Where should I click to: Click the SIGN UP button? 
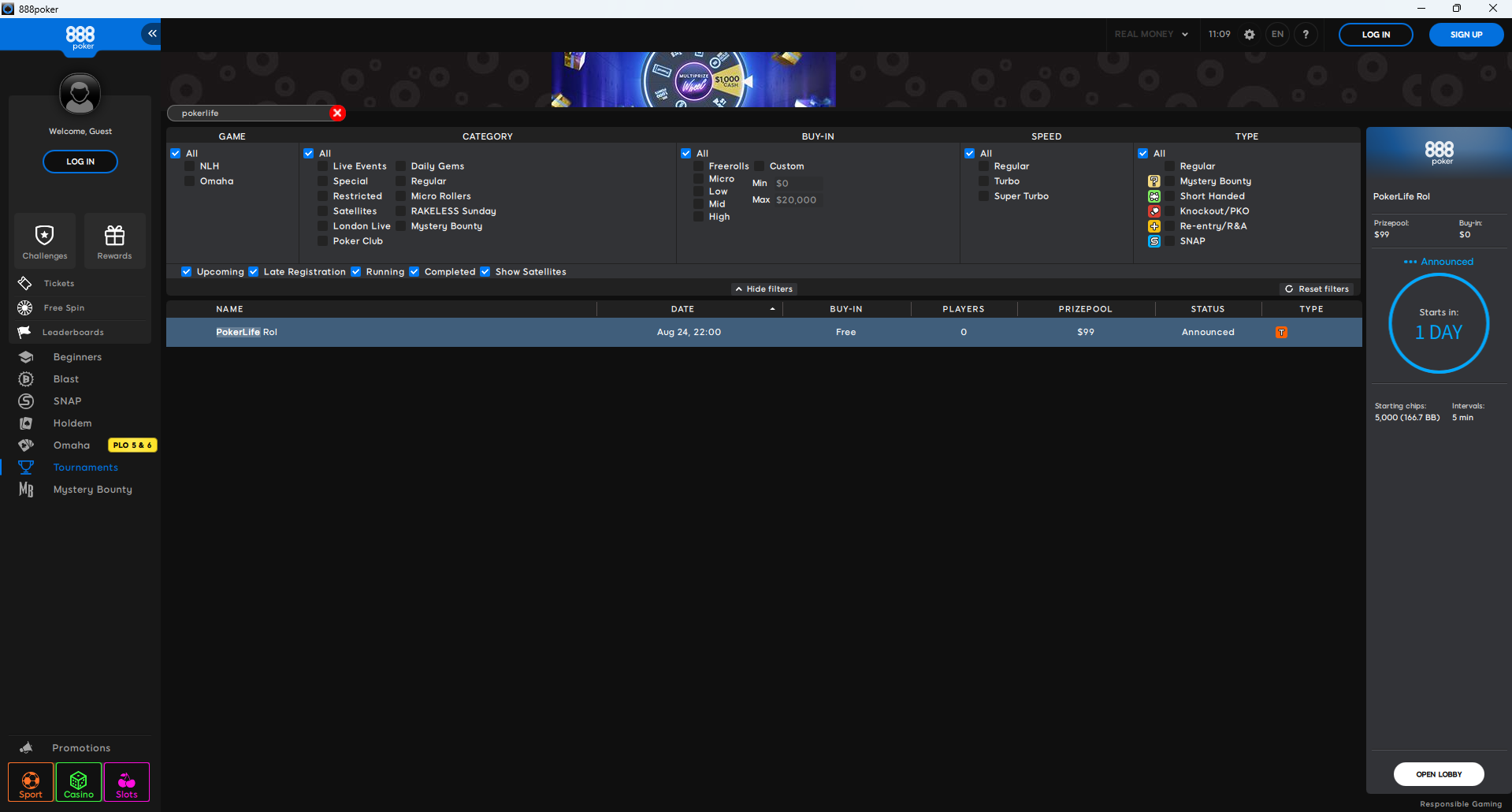pos(1466,35)
